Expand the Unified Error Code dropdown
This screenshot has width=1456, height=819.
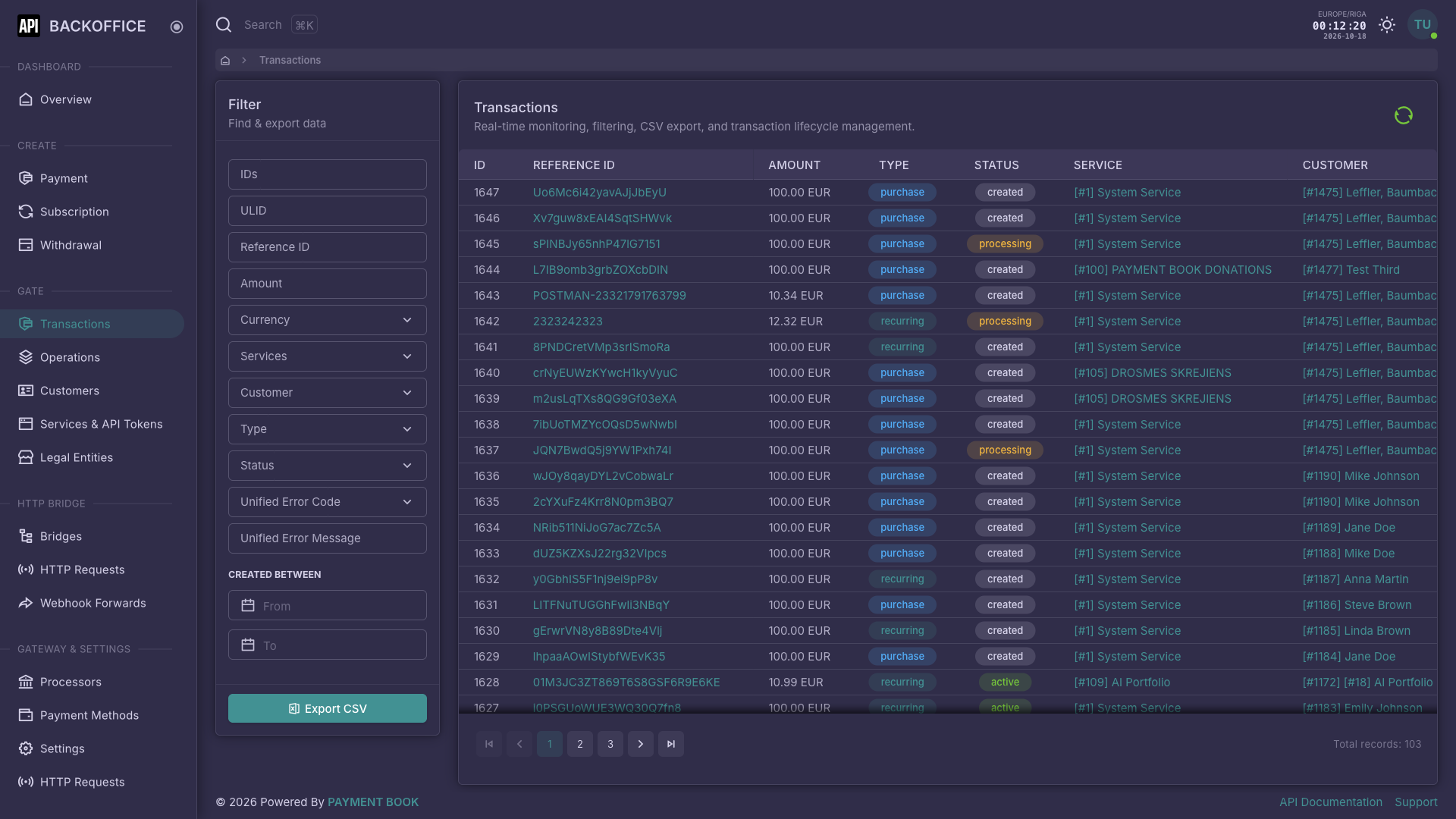point(328,502)
